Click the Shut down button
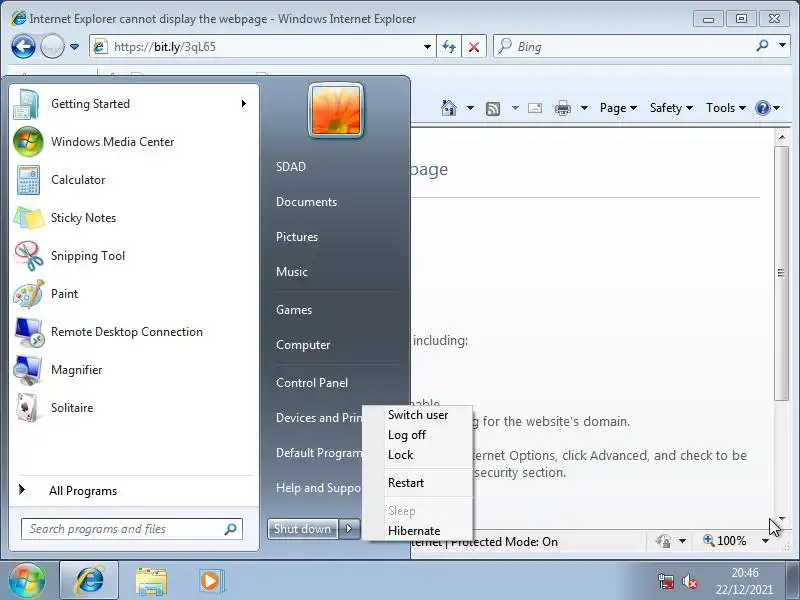This screenshot has width=800, height=600. (x=303, y=529)
